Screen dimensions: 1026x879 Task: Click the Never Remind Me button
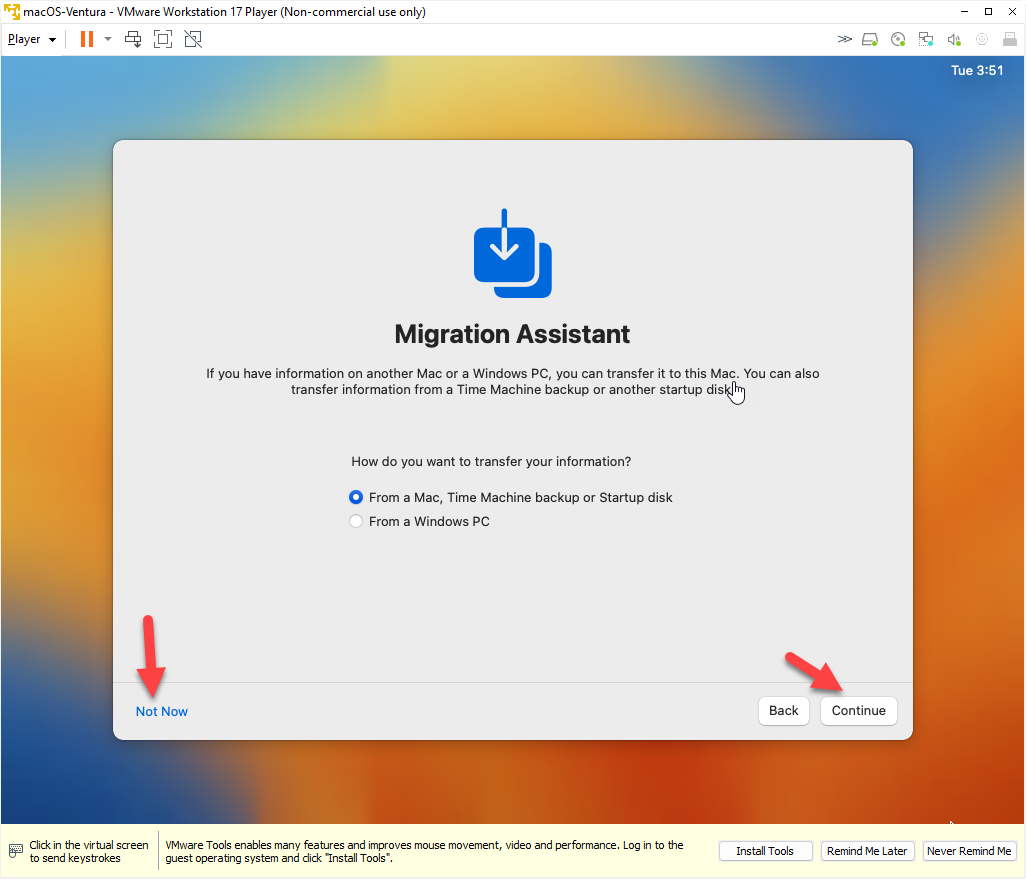(x=969, y=851)
